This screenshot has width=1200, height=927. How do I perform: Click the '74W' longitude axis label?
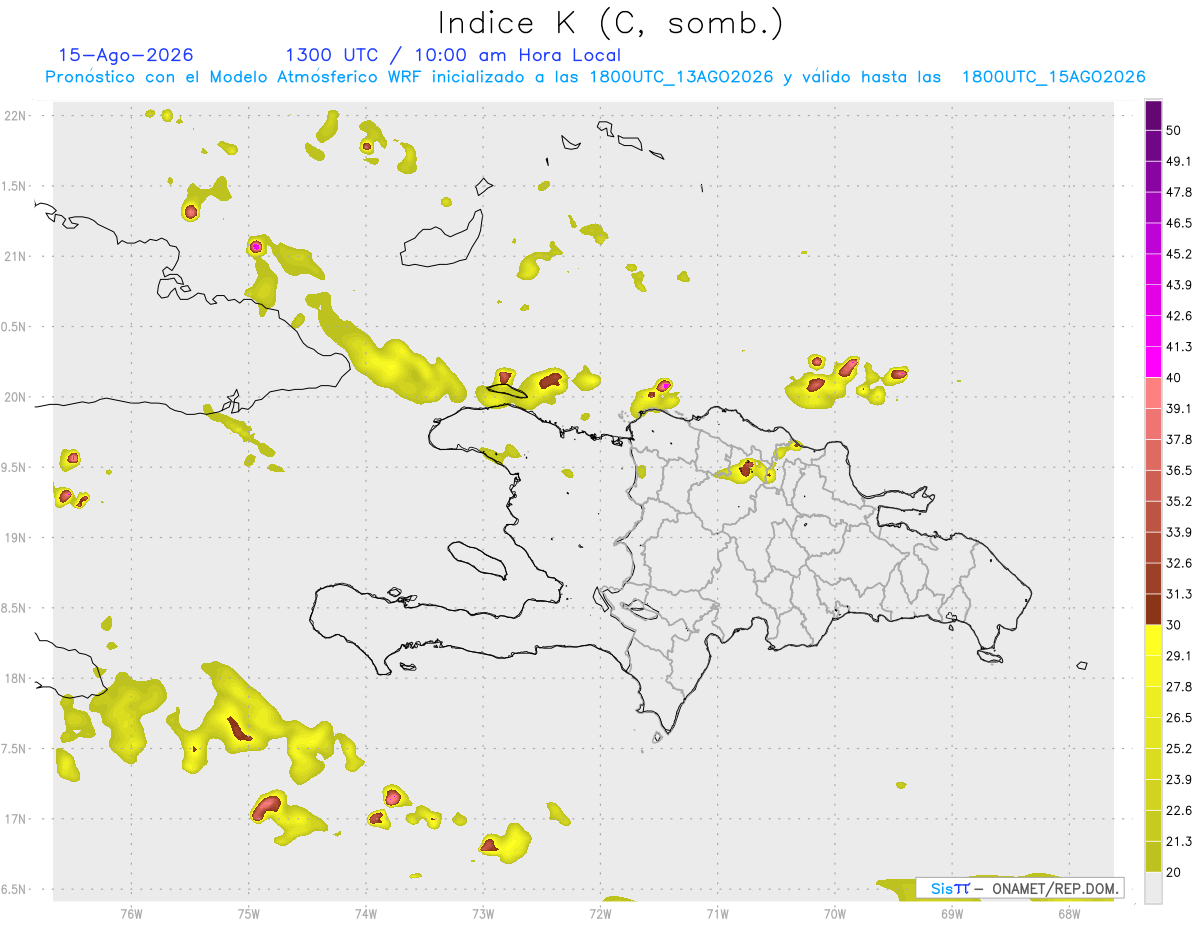click(365, 913)
